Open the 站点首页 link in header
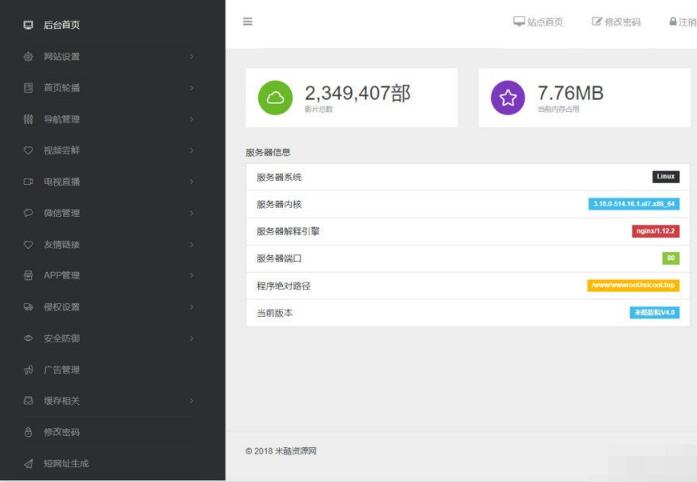The image size is (697, 482). coord(545,22)
